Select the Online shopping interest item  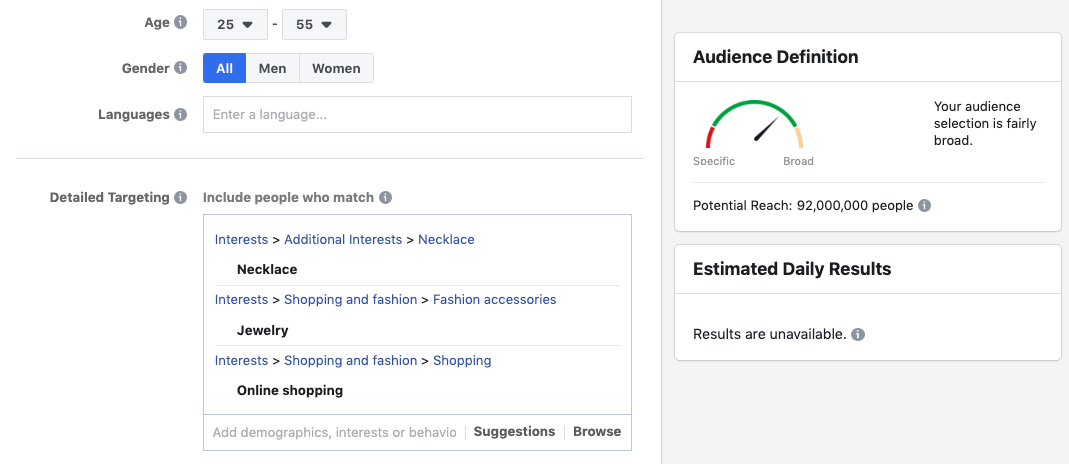(290, 390)
